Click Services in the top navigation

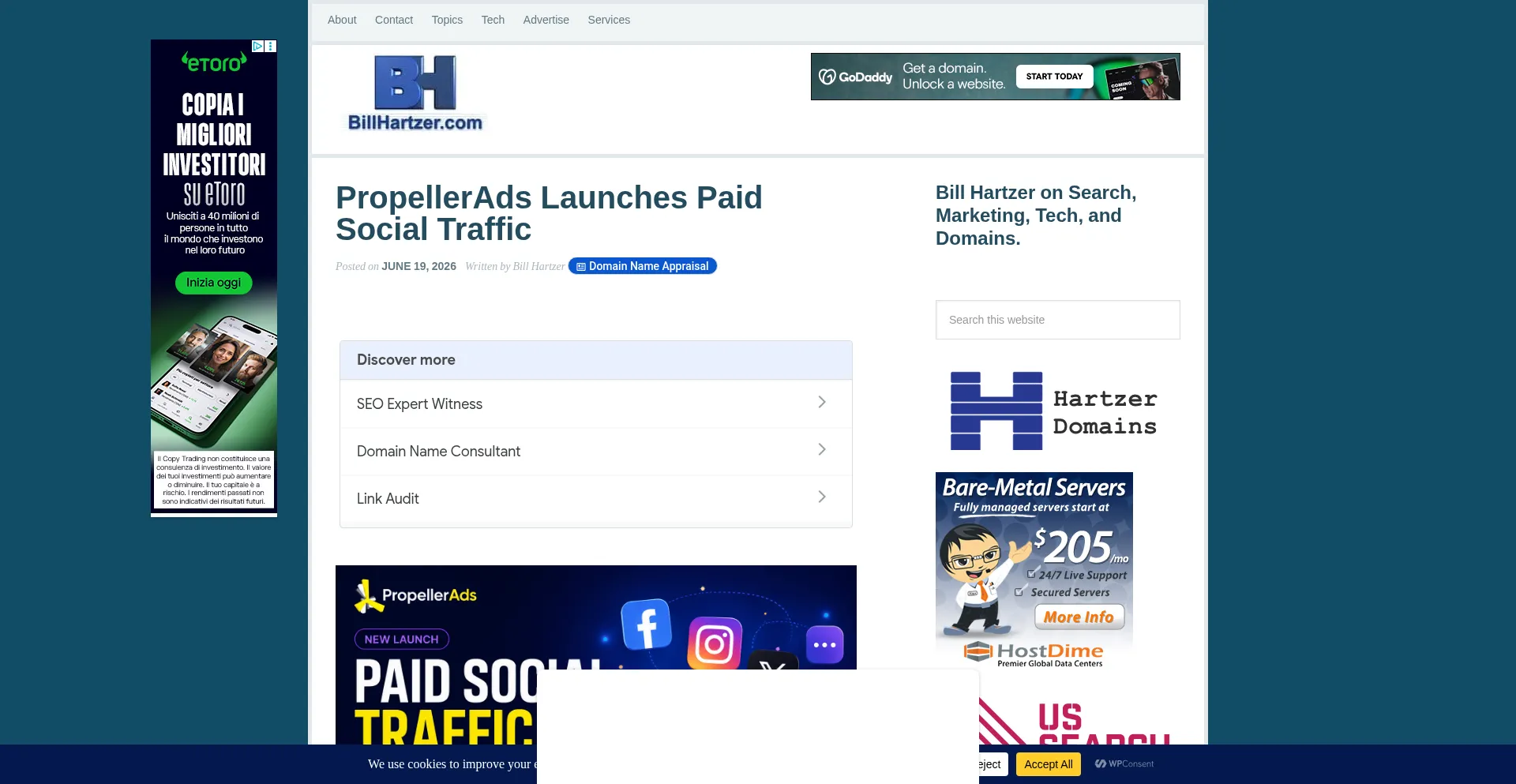click(609, 20)
